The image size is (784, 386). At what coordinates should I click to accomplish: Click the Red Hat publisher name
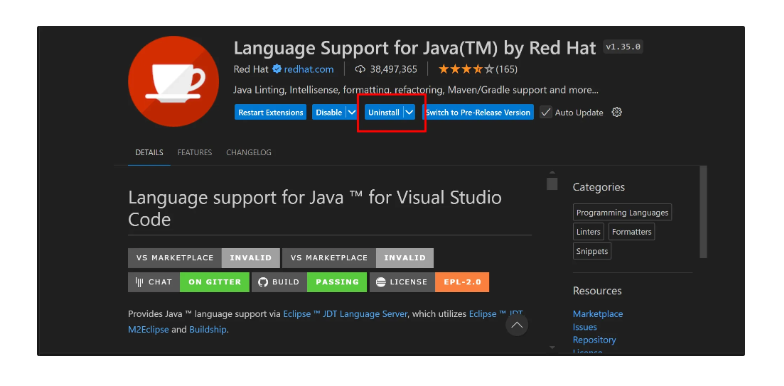pyautogui.click(x=251, y=70)
